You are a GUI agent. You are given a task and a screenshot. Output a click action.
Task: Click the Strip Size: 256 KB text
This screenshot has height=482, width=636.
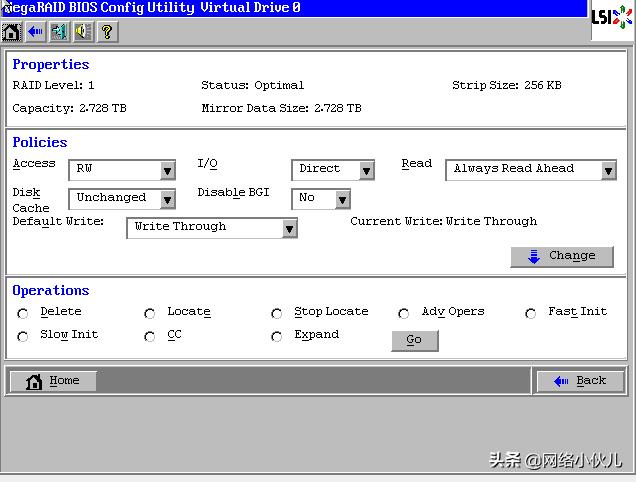[507, 85]
